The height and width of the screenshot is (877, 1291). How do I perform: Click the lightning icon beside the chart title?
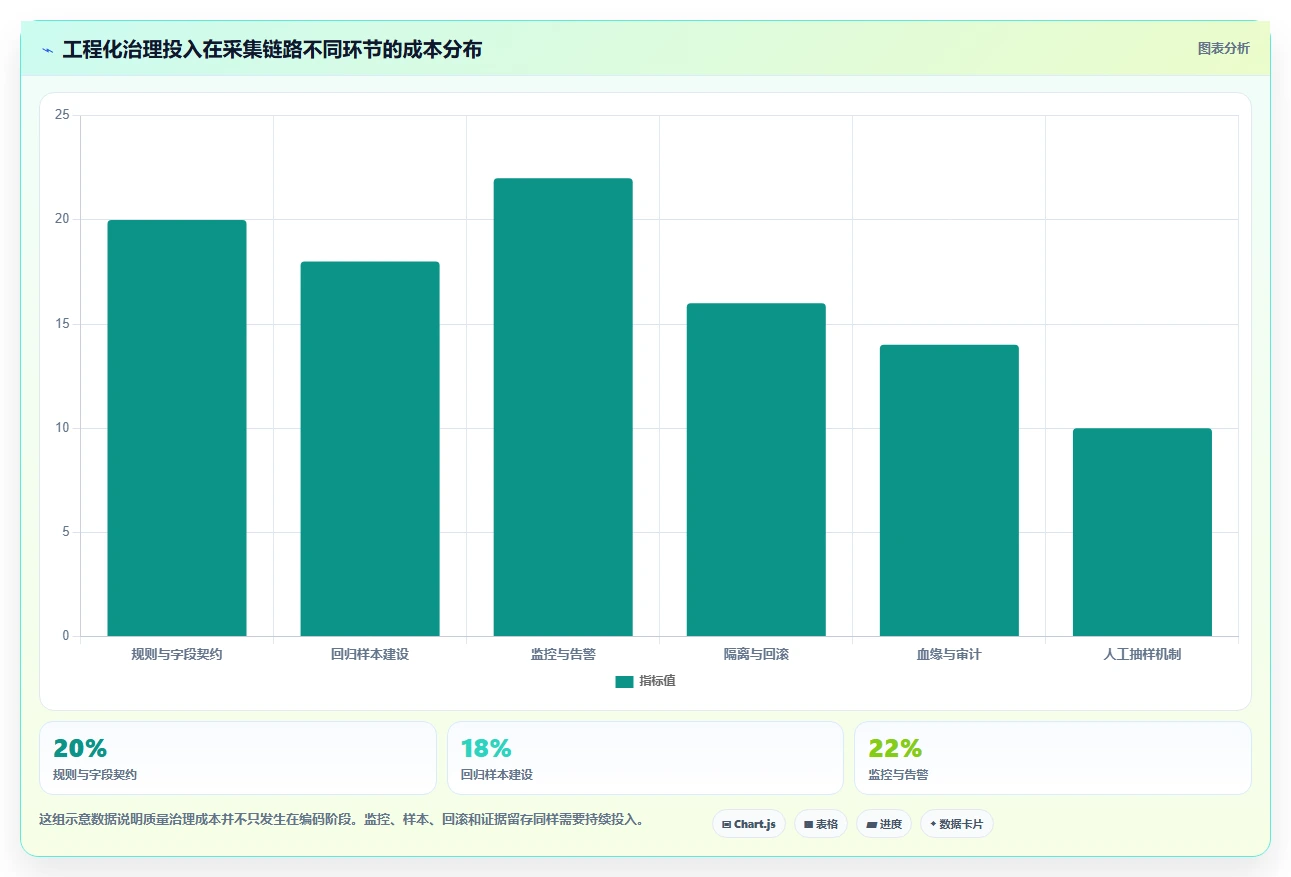click(47, 50)
